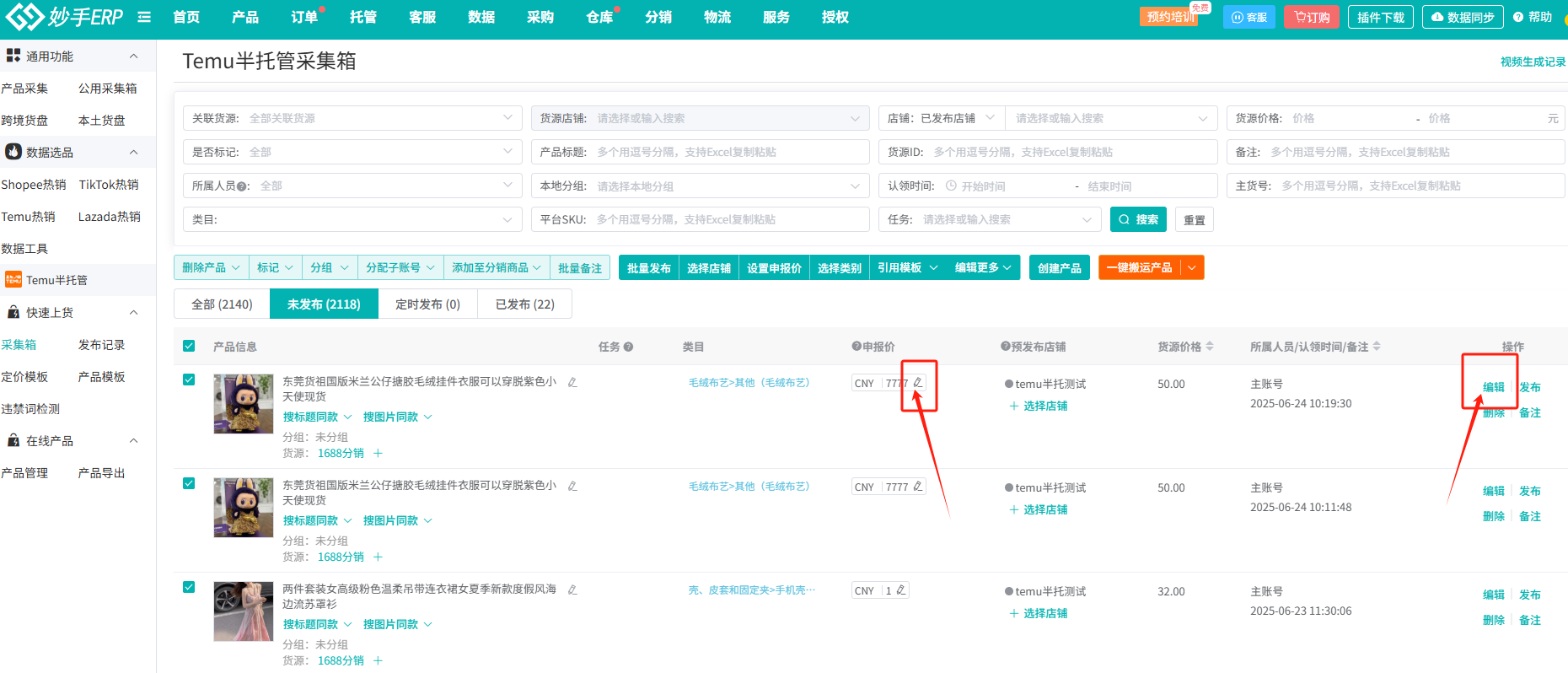This screenshot has height=673, width=1568.
Task: Open 公用采集箱 in the sidebar
Action: coord(107,88)
